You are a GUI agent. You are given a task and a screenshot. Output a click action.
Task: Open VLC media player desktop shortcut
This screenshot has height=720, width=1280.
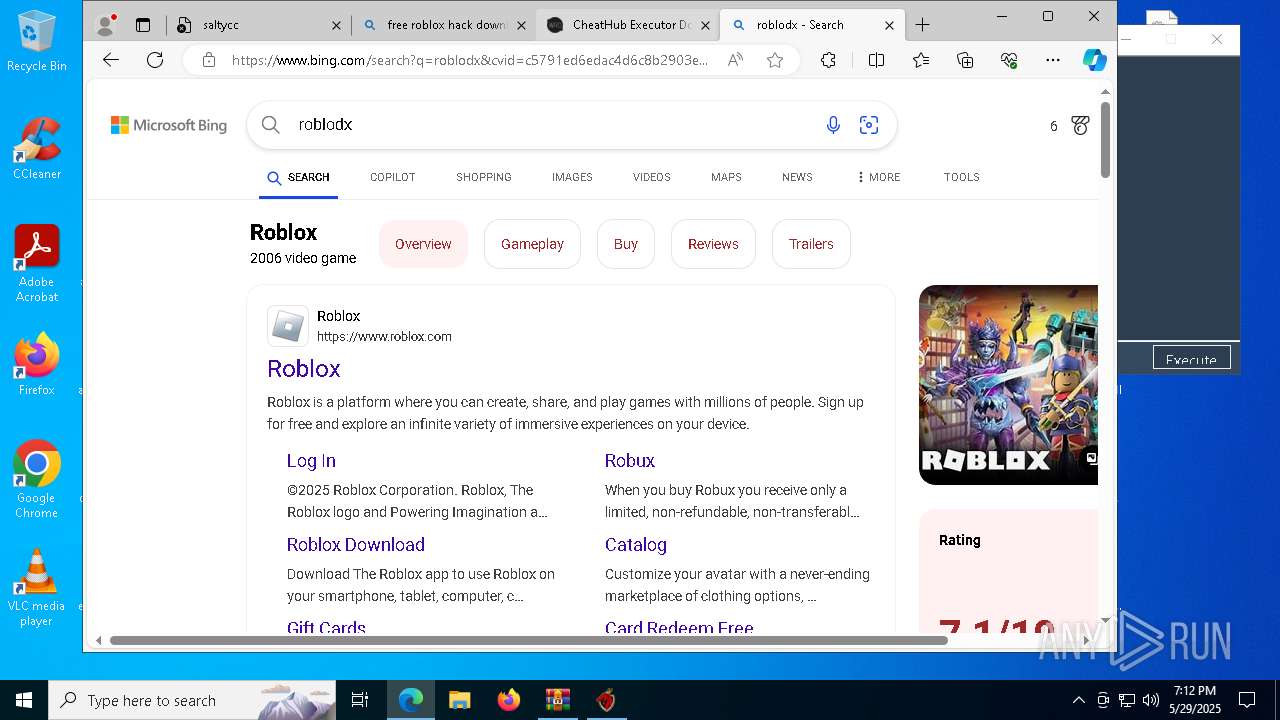click(36, 588)
